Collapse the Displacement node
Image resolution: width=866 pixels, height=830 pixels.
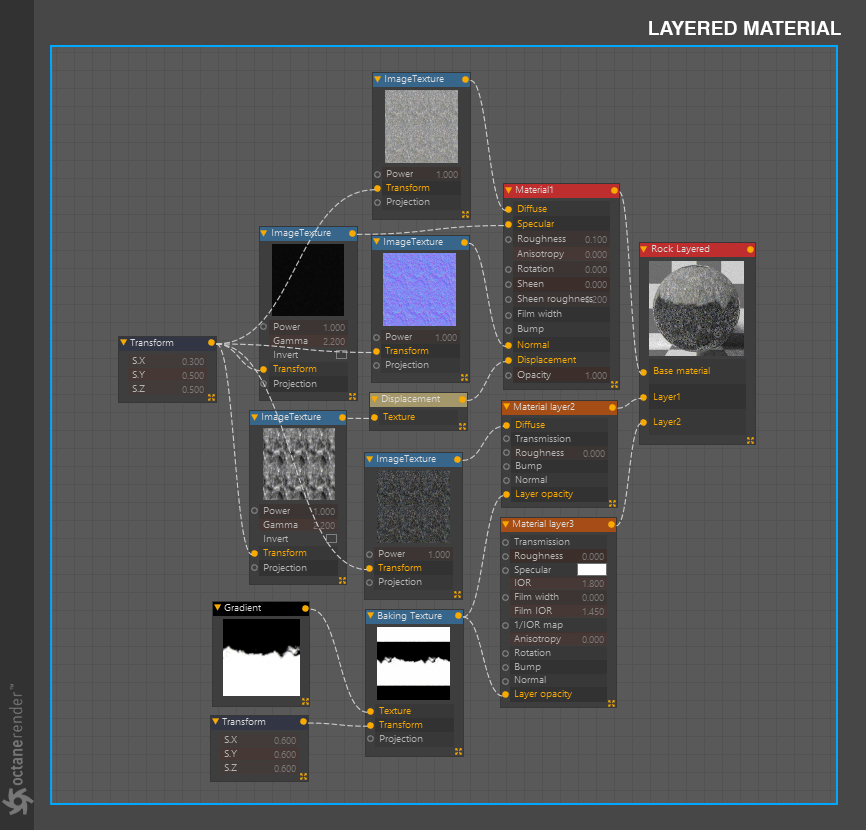(374, 399)
